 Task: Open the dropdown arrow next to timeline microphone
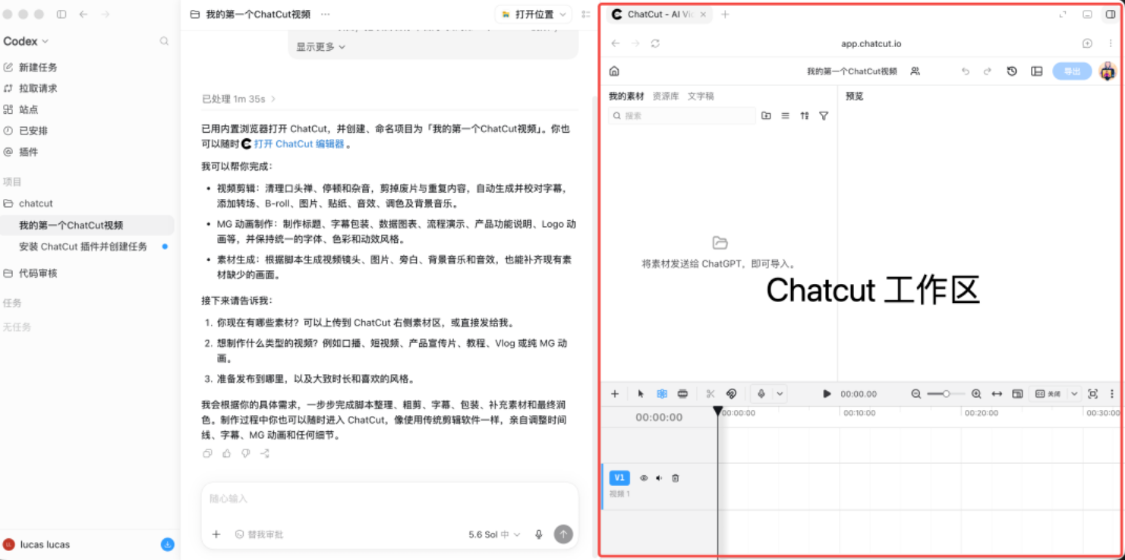click(779, 394)
